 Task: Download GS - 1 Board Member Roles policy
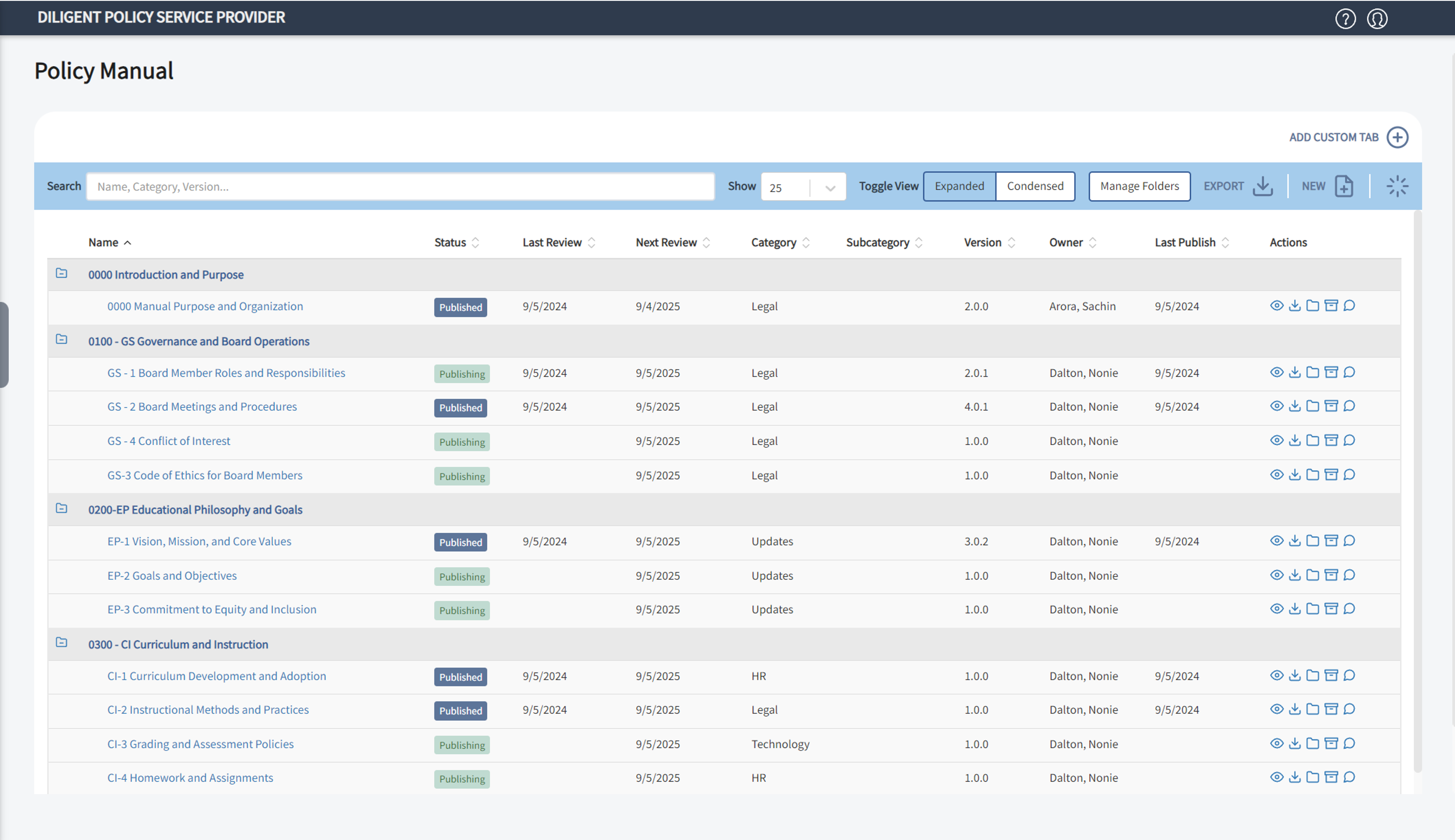point(1295,373)
